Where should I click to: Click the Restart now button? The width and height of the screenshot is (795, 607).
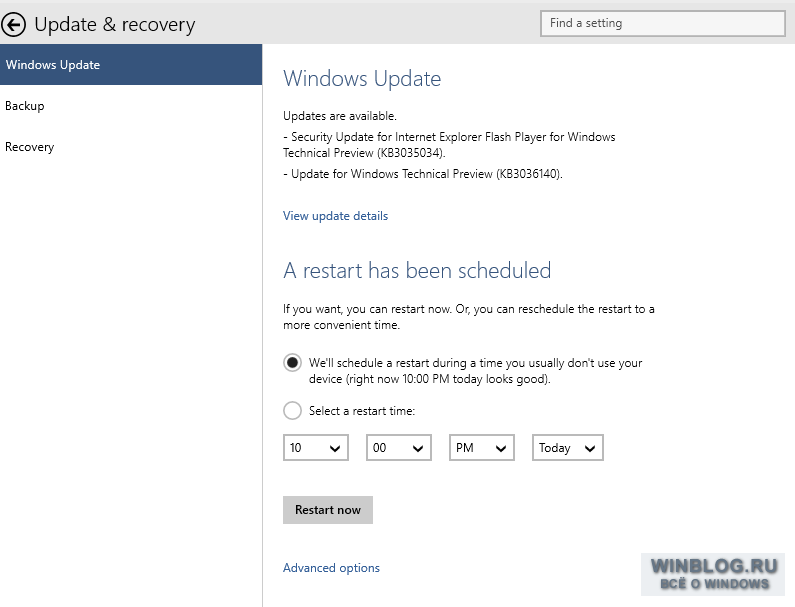[x=328, y=510]
